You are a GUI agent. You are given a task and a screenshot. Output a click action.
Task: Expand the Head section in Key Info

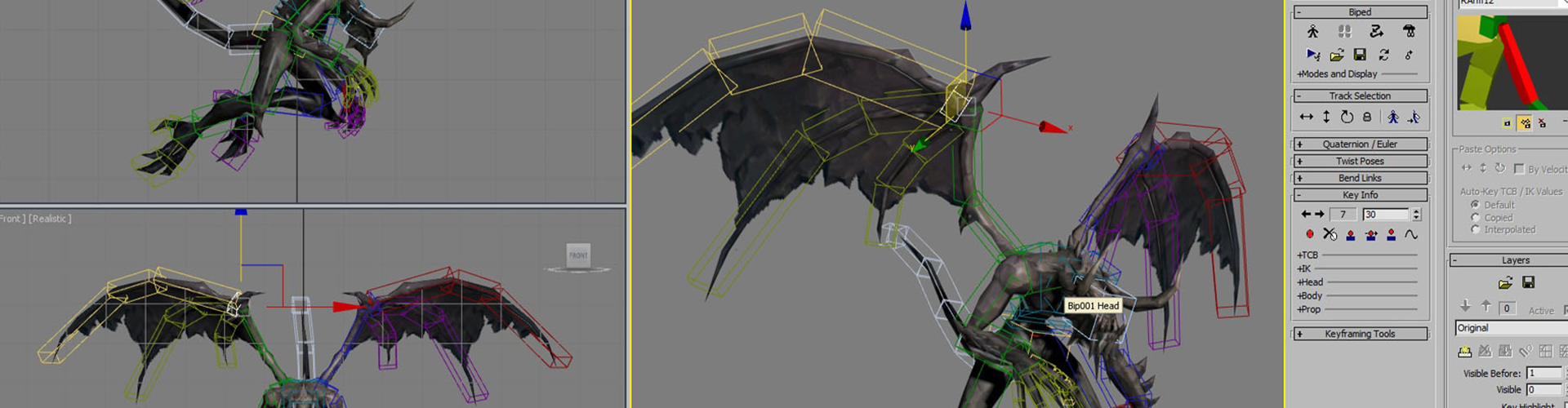point(1310,282)
